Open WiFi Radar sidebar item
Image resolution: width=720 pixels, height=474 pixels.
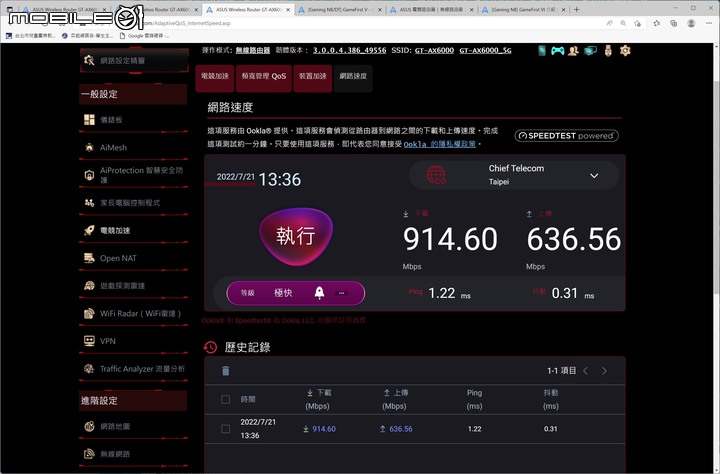click(134, 313)
